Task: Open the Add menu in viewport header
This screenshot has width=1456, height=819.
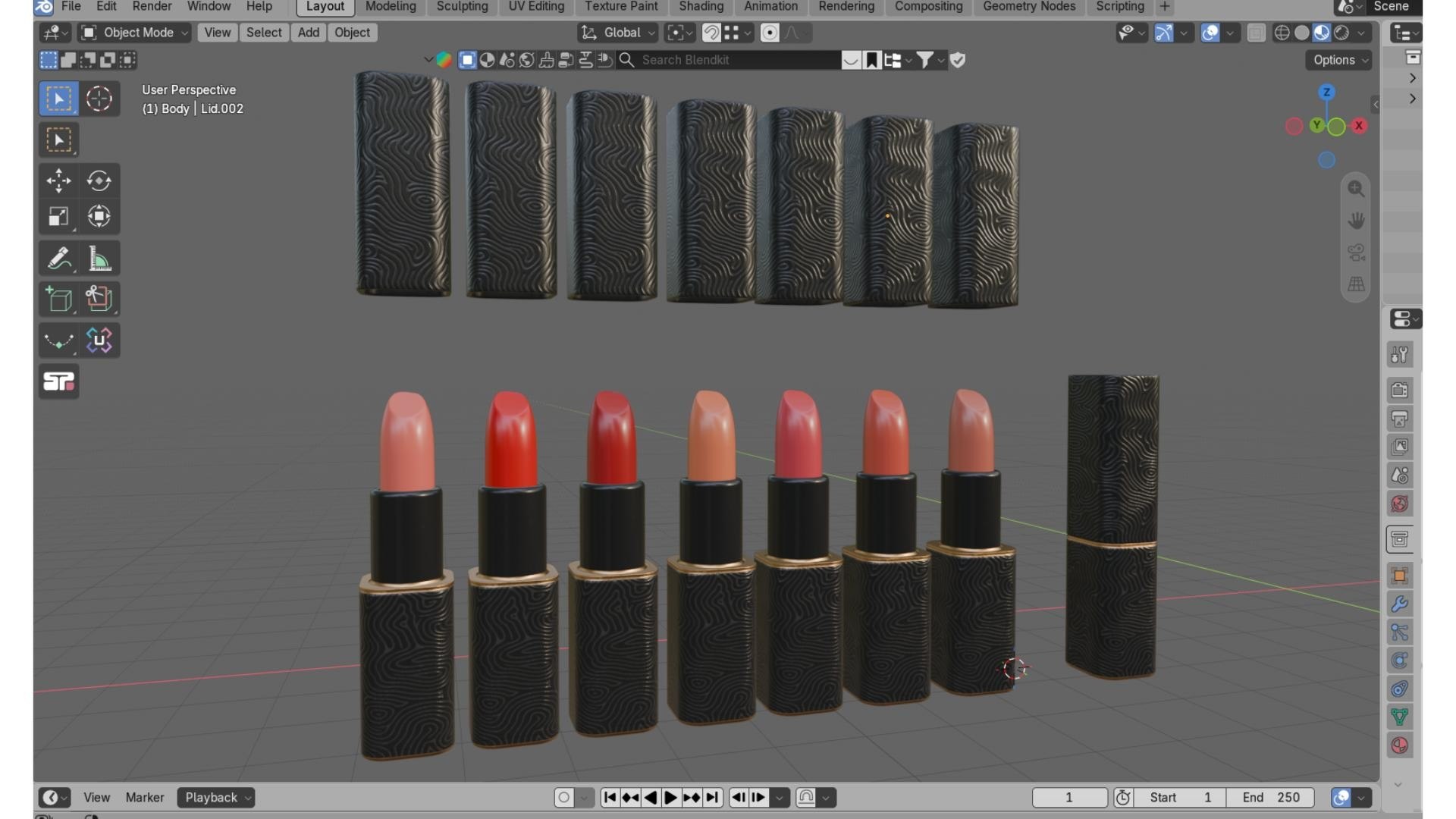Action: pos(308,33)
